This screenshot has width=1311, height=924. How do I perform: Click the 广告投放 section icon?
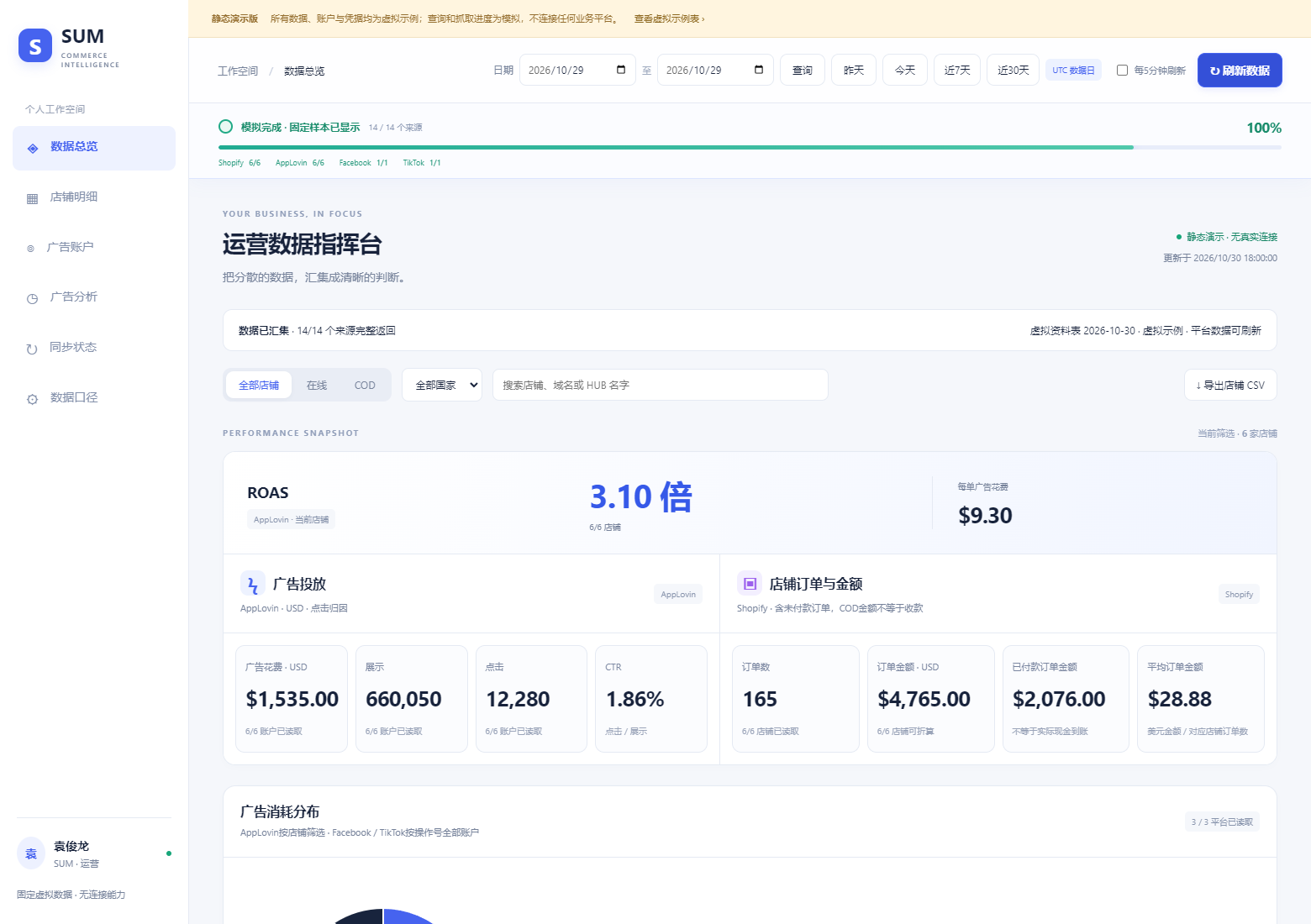[253, 584]
